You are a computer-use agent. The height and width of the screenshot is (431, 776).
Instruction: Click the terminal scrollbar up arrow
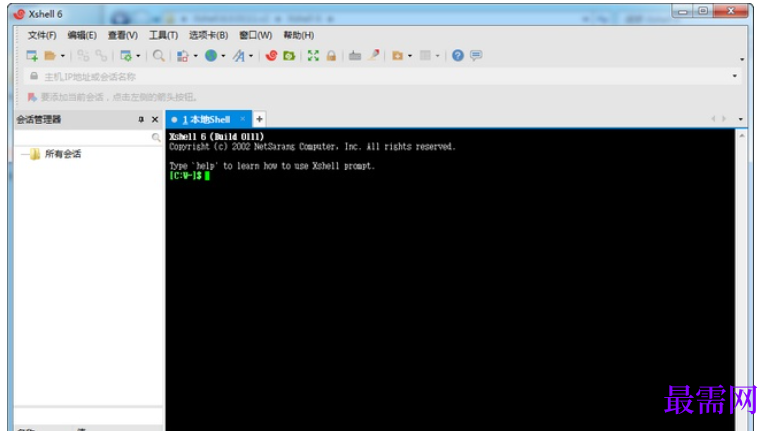pos(742,136)
